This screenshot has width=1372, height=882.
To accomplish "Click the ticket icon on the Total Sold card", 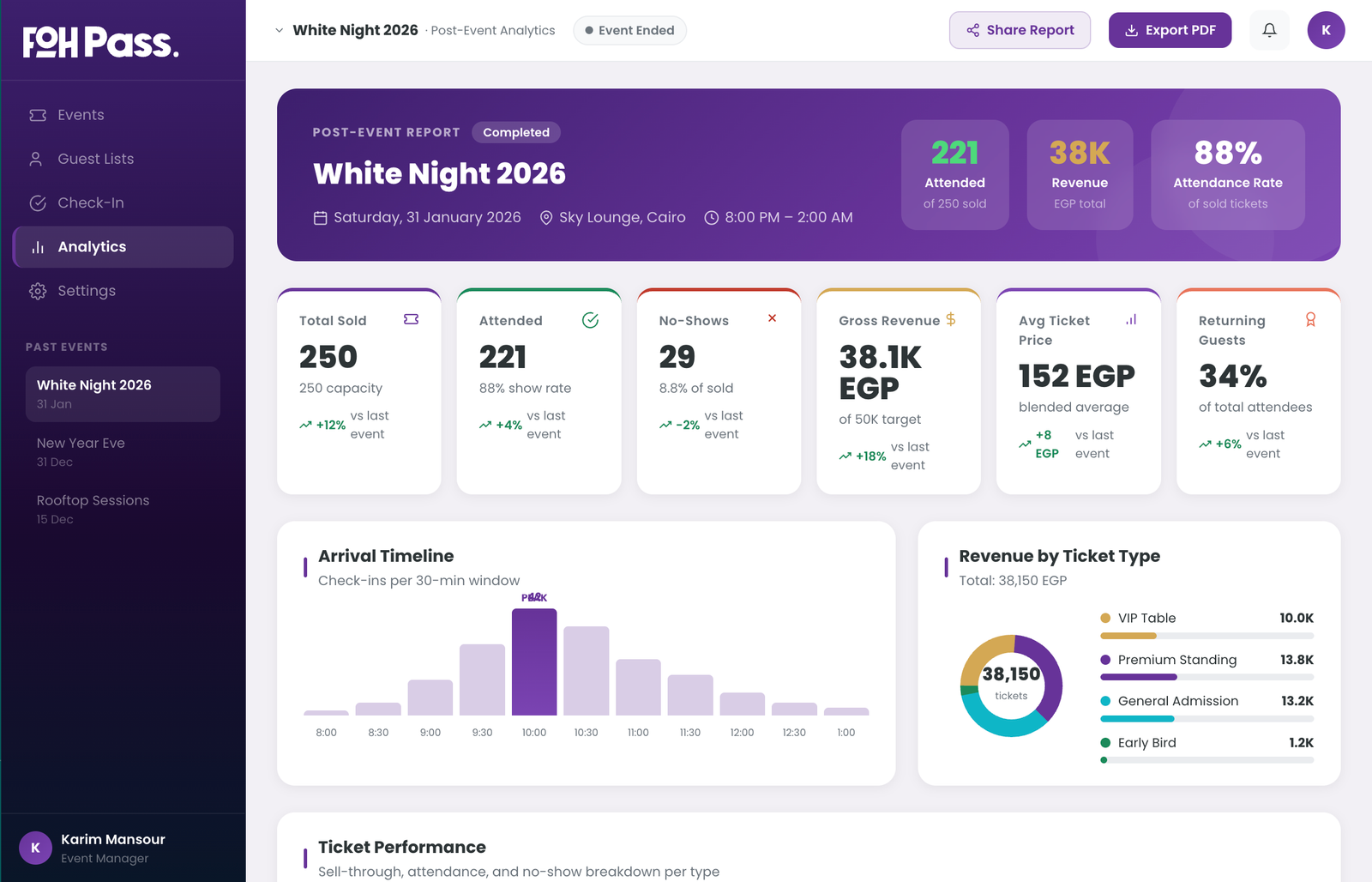I will 412,318.
